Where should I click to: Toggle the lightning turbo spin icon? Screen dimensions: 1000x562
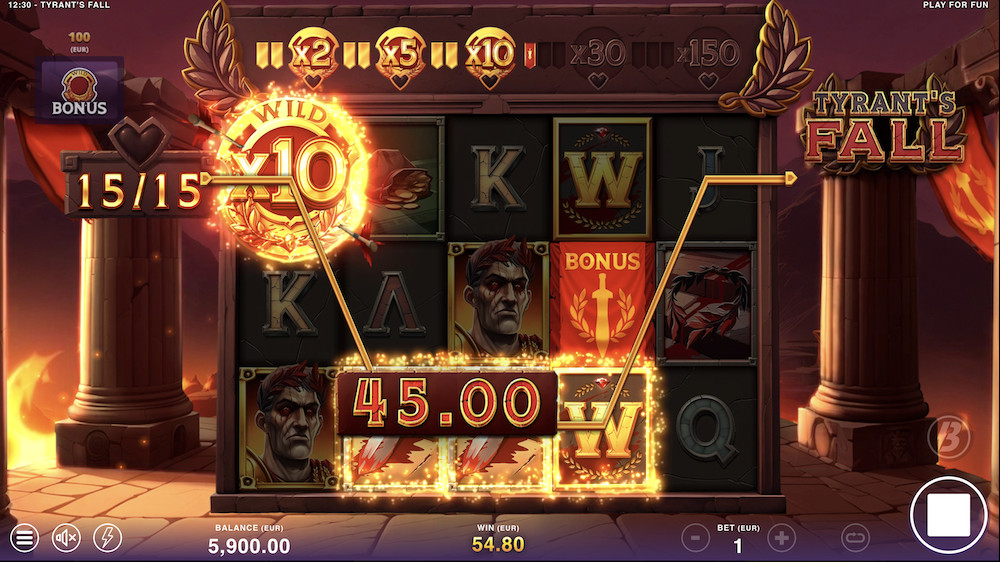tap(107, 538)
